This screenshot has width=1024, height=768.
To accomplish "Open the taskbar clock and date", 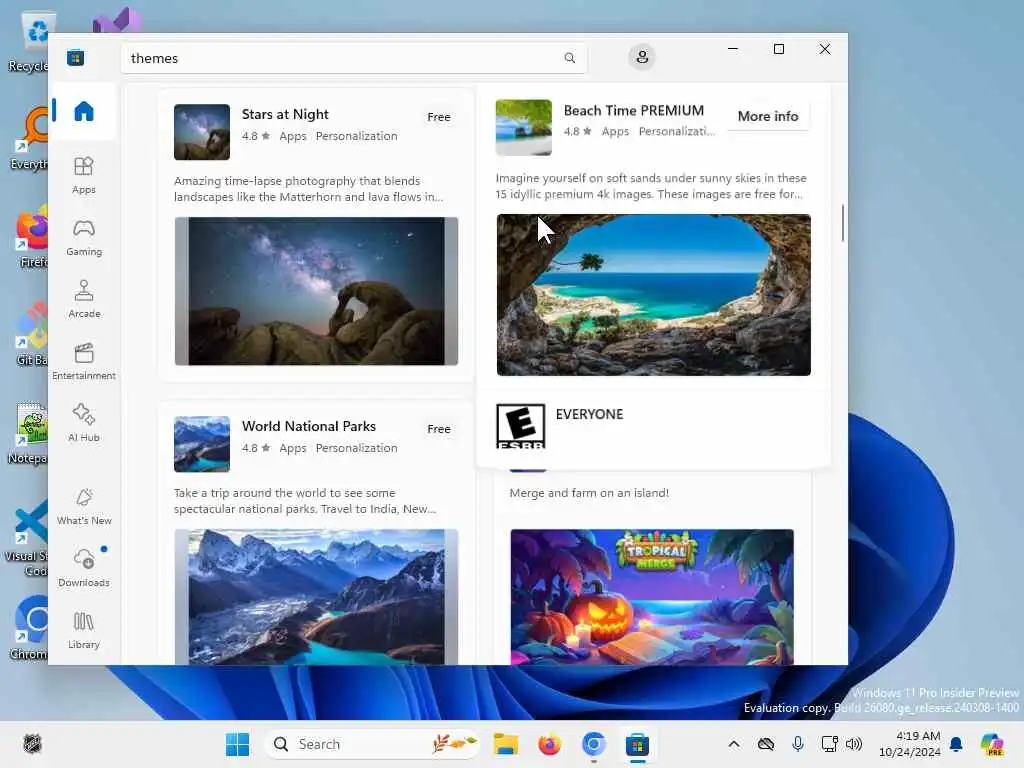I will [x=910, y=744].
